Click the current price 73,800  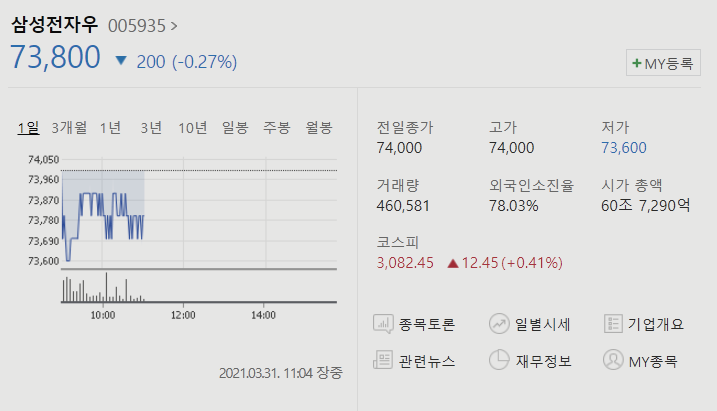click(x=55, y=58)
